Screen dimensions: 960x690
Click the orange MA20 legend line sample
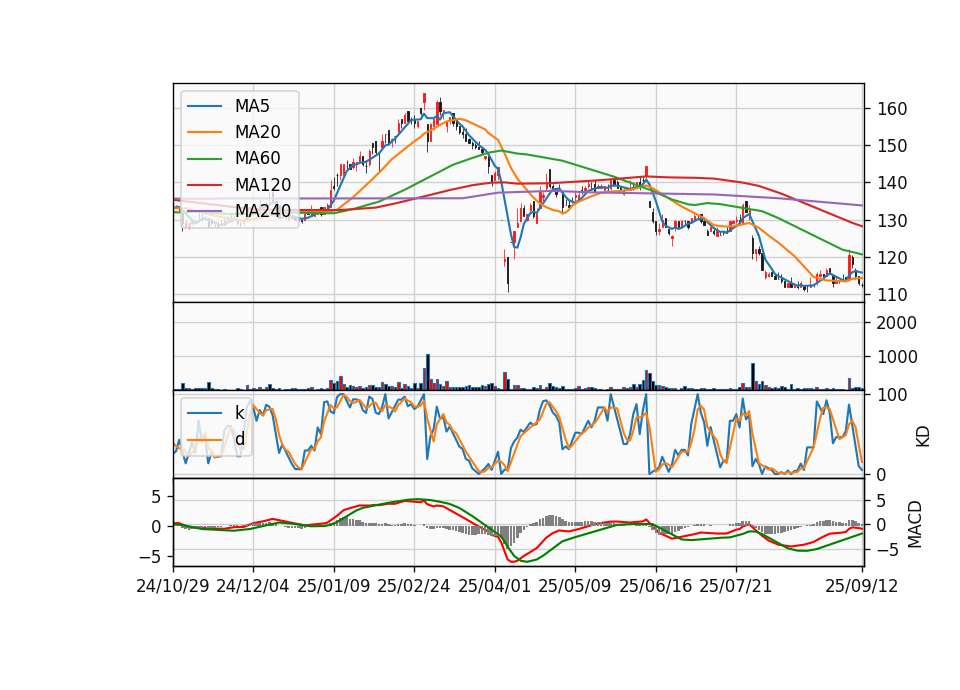click(x=204, y=132)
